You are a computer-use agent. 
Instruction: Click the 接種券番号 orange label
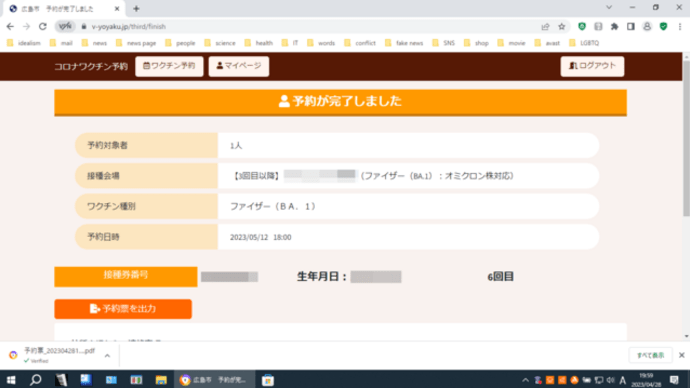coord(126,276)
